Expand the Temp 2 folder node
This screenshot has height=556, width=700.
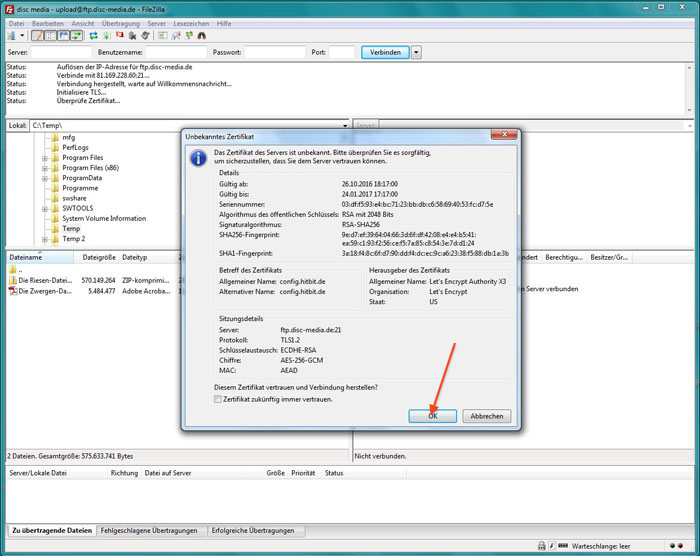coord(44,239)
